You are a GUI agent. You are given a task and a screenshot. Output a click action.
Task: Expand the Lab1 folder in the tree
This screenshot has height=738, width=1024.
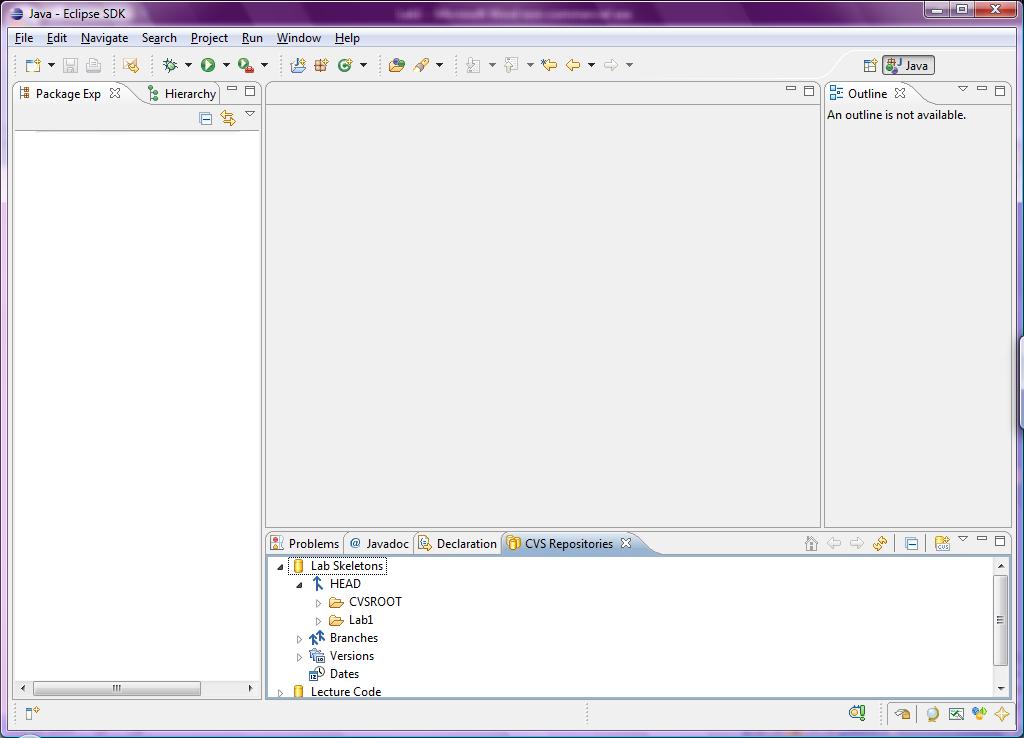coord(319,621)
